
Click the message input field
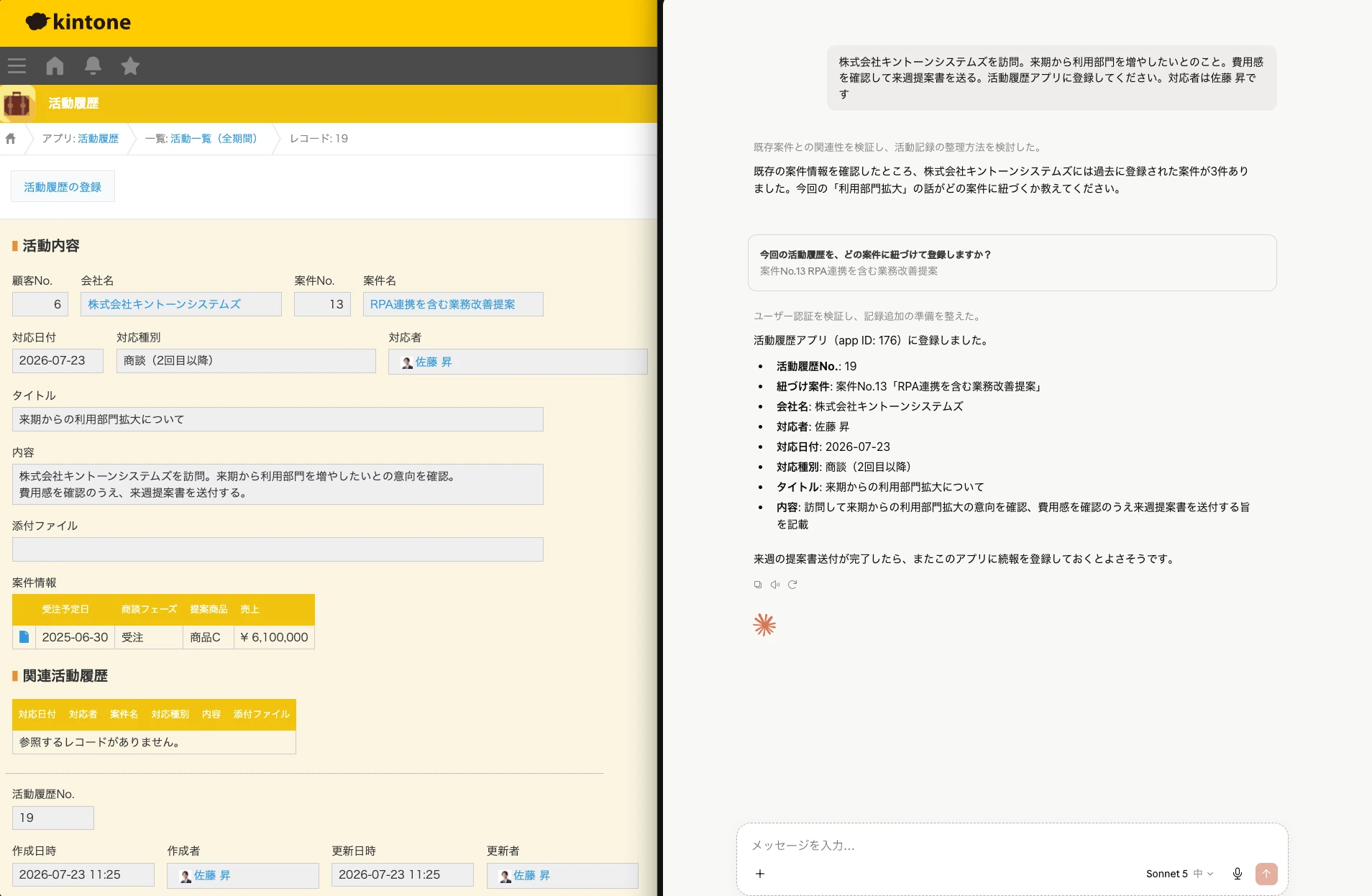1011,845
